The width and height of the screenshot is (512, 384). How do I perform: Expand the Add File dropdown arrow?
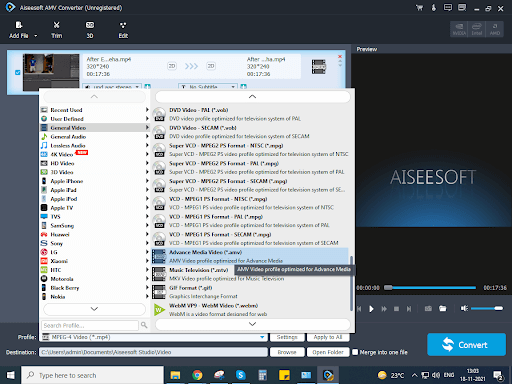pyautogui.click(x=36, y=36)
